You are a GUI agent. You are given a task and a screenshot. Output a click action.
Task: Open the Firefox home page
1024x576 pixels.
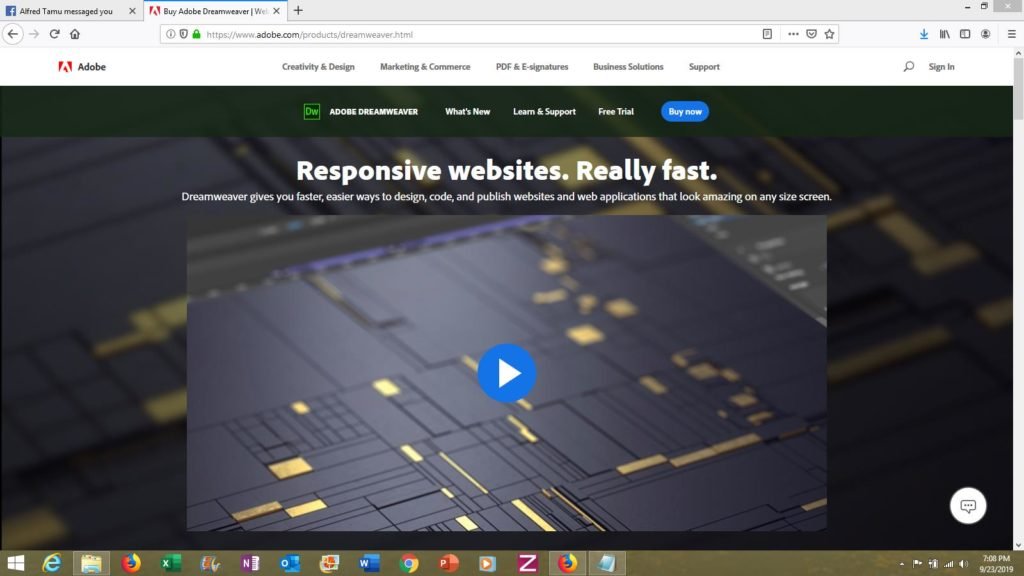coord(75,34)
